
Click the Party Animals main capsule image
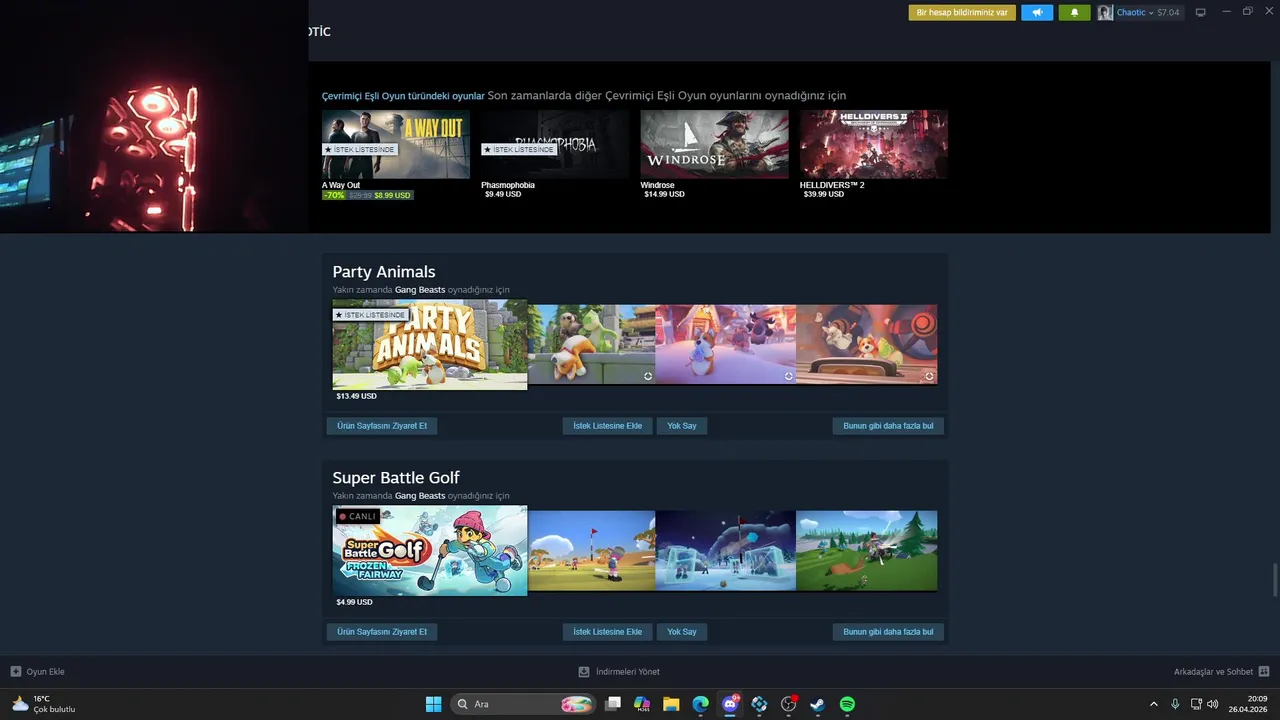click(430, 345)
